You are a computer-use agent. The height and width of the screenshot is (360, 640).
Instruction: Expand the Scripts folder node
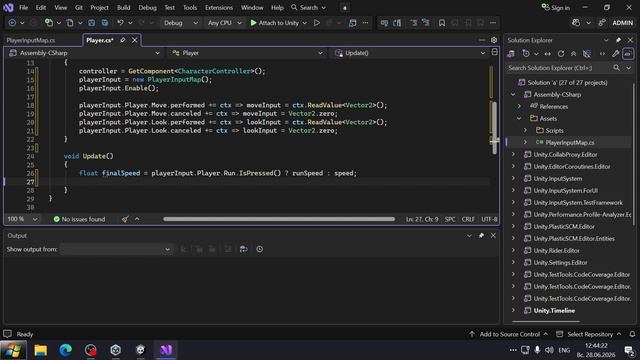coord(525,130)
